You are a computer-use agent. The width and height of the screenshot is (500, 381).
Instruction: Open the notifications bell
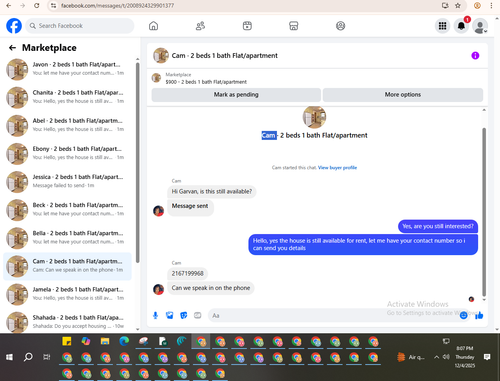point(461,26)
